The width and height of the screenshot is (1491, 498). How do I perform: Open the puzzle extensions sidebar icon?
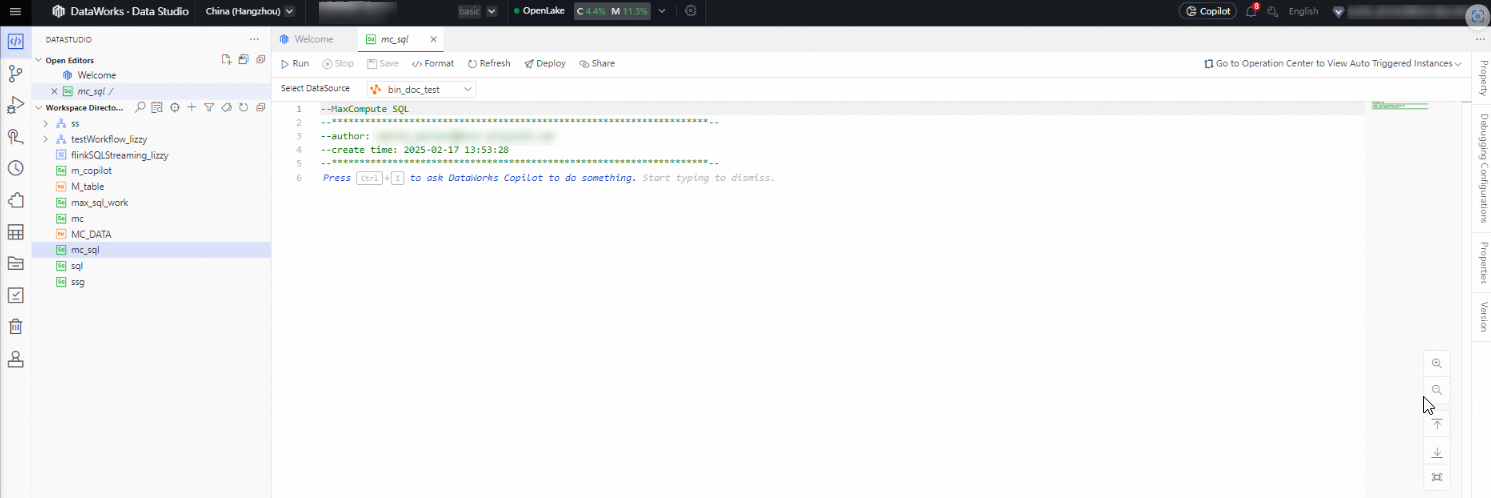pos(15,200)
